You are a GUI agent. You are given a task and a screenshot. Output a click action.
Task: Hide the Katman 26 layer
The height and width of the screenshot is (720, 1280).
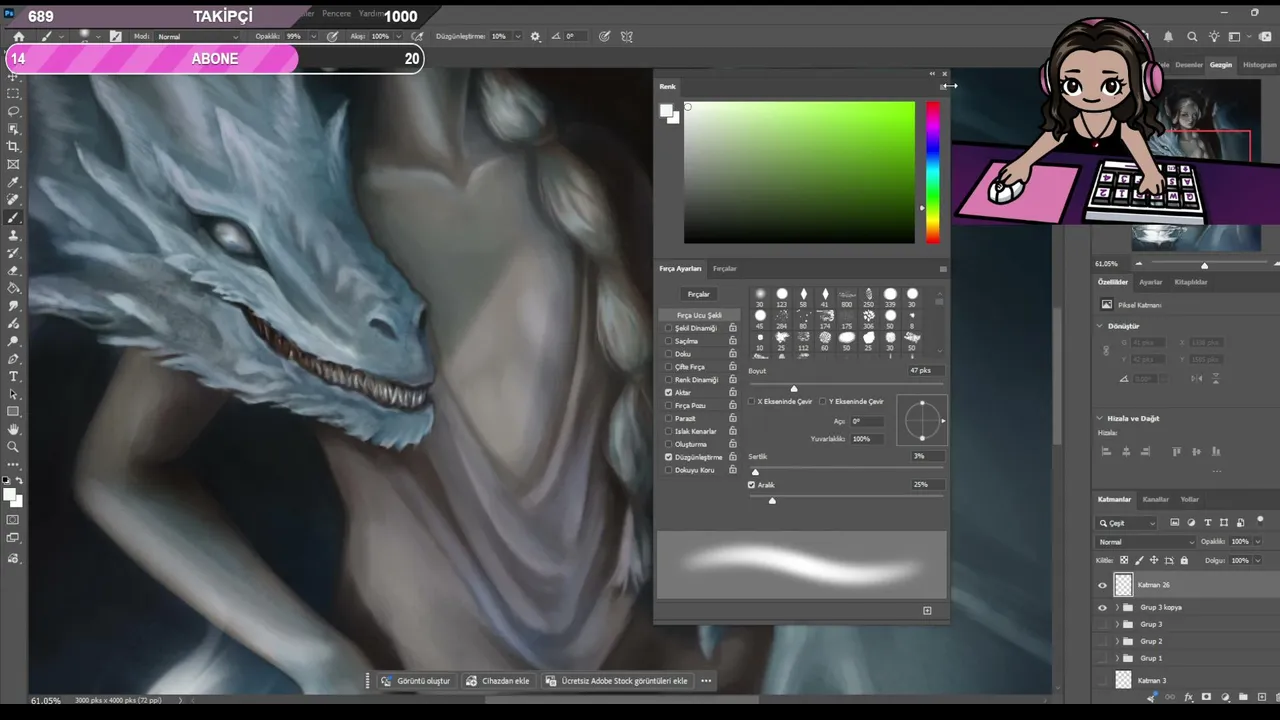pos(1103,585)
